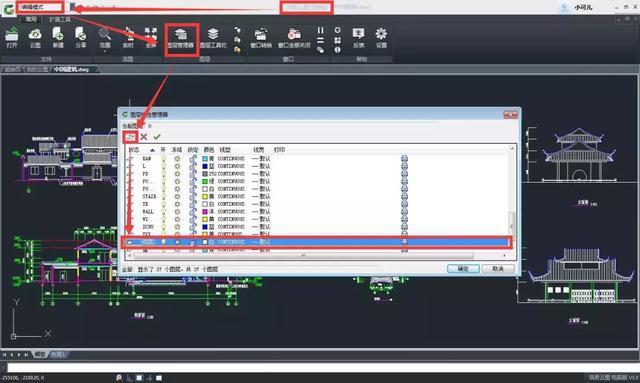
Task: Click the 分享 share icon
Action: (x=81, y=38)
